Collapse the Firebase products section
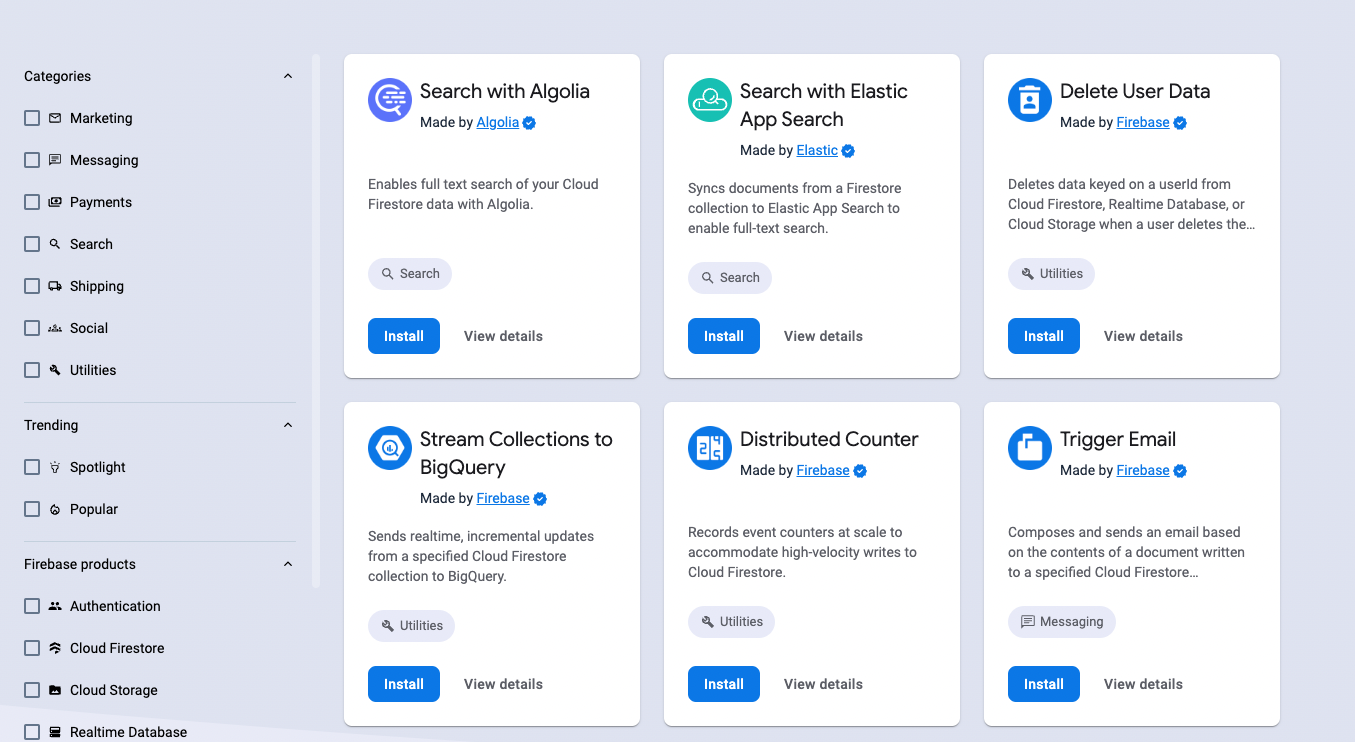The image size is (1355, 742). [288, 564]
